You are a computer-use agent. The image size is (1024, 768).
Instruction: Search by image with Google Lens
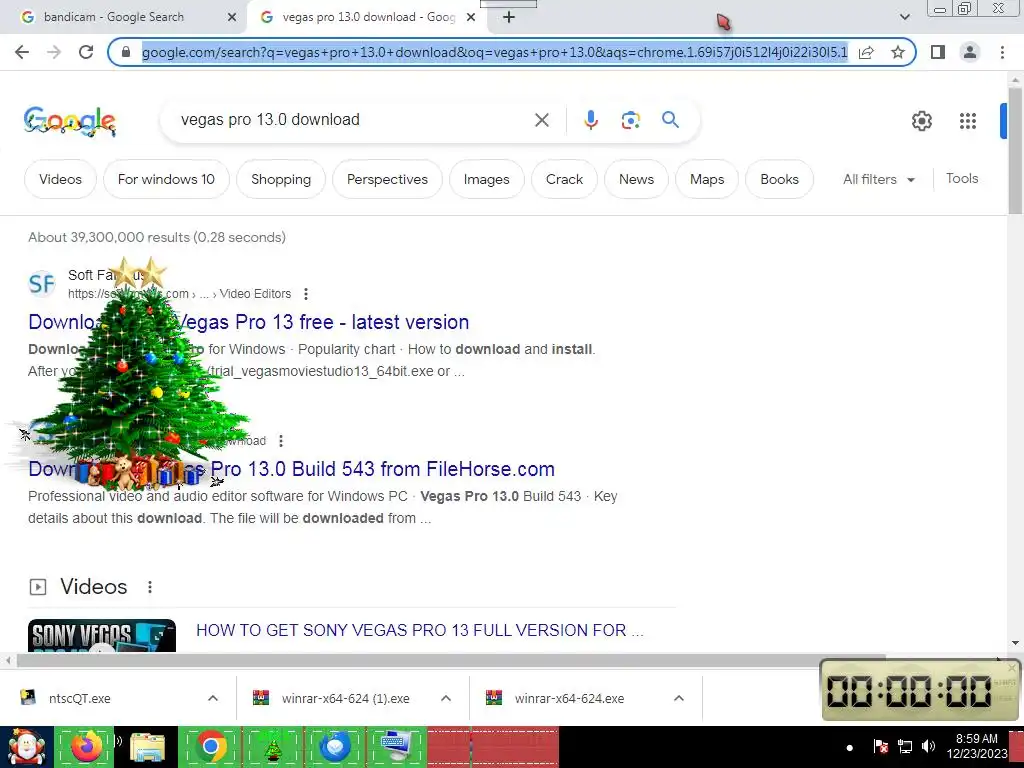tap(630, 120)
